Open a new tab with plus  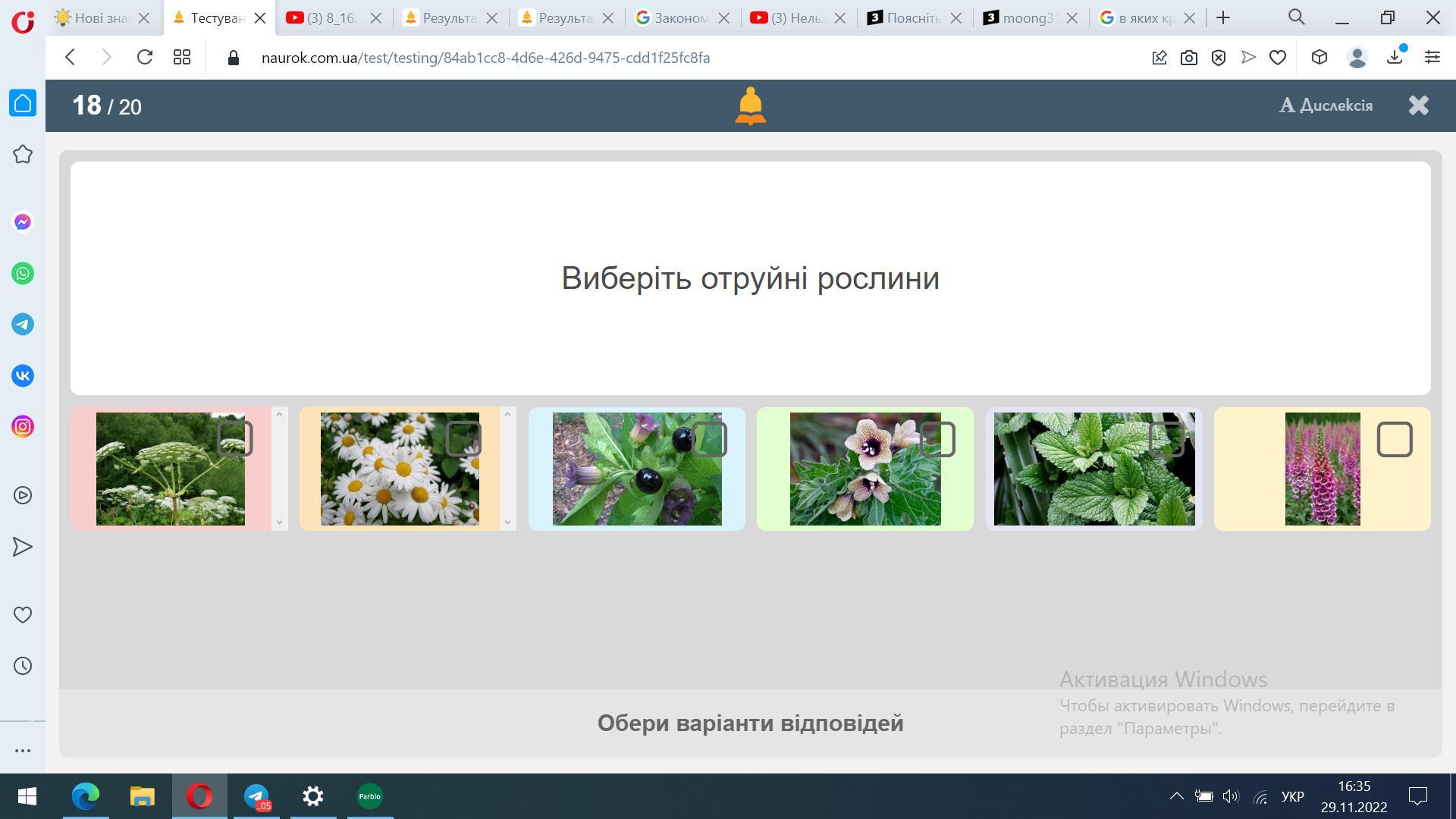(x=1223, y=18)
